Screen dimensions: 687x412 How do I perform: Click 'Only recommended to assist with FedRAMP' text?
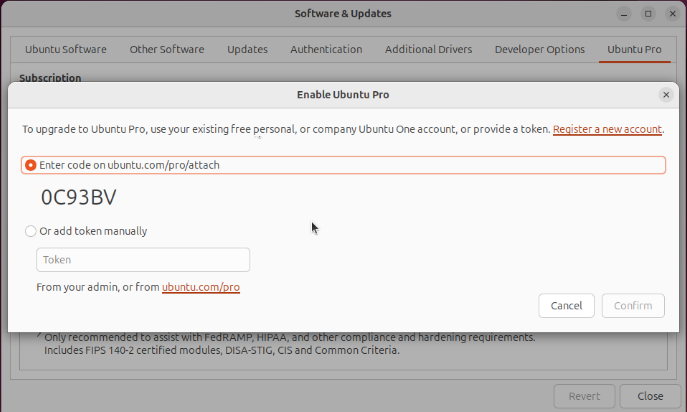pos(149,337)
